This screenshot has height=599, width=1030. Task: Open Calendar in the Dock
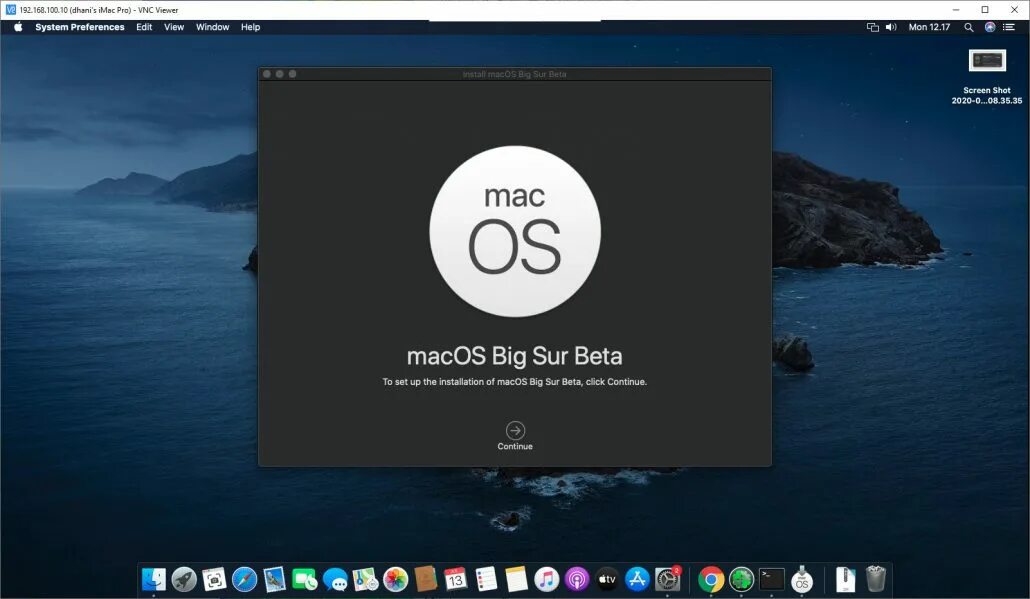(456, 579)
